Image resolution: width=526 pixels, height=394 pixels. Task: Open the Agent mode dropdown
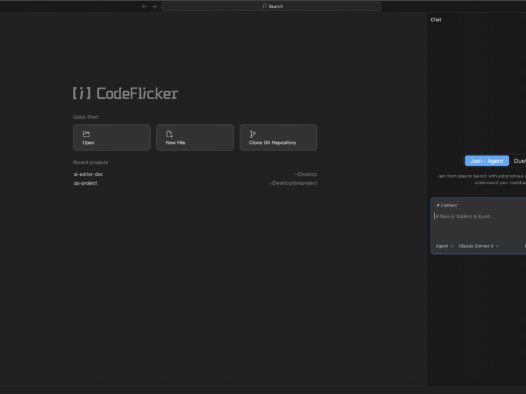click(x=444, y=246)
